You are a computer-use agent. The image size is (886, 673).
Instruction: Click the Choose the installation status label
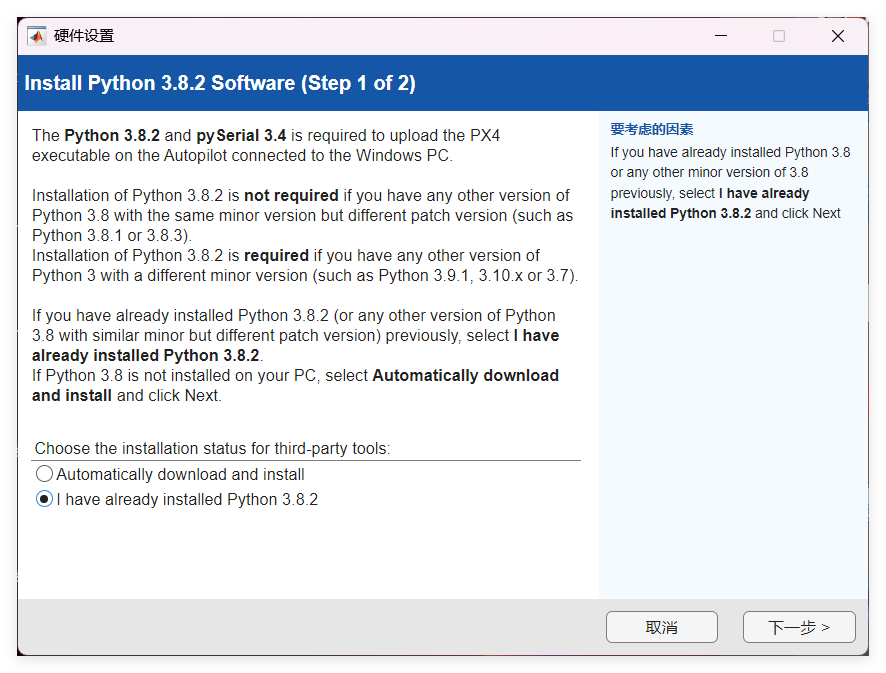pyautogui.click(x=212, y=449)
